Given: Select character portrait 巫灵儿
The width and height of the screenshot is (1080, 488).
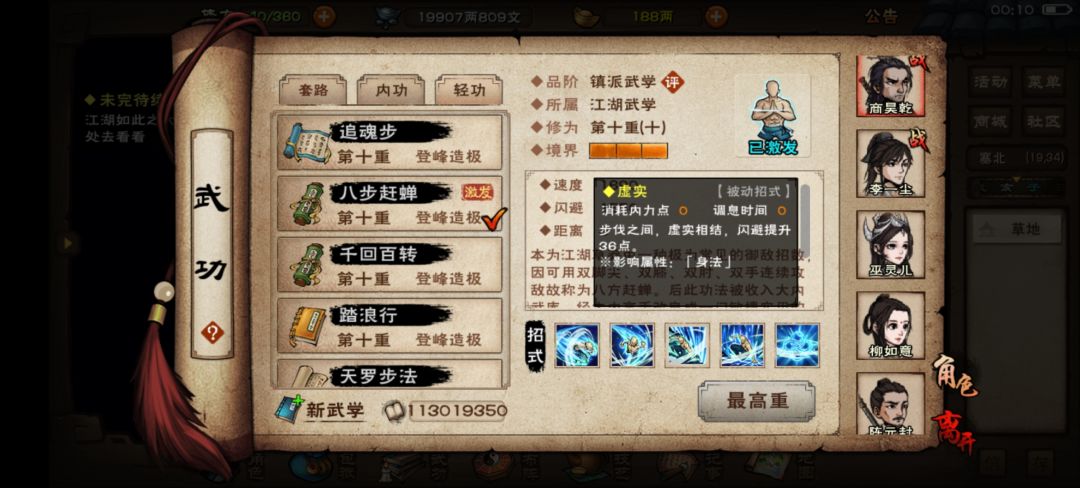Looking at the screenshot, I should [890, 244].
